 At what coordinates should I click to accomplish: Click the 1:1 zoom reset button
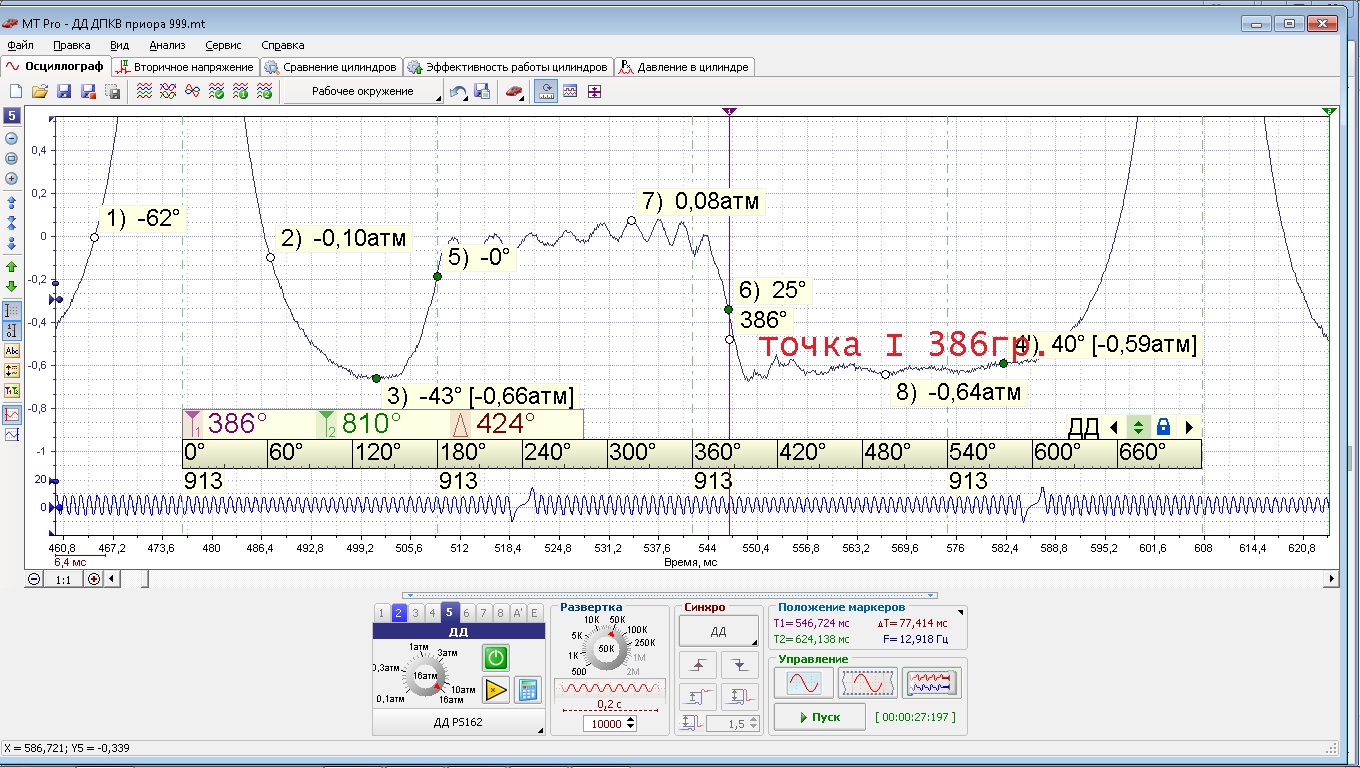click(x=63, y=579)
